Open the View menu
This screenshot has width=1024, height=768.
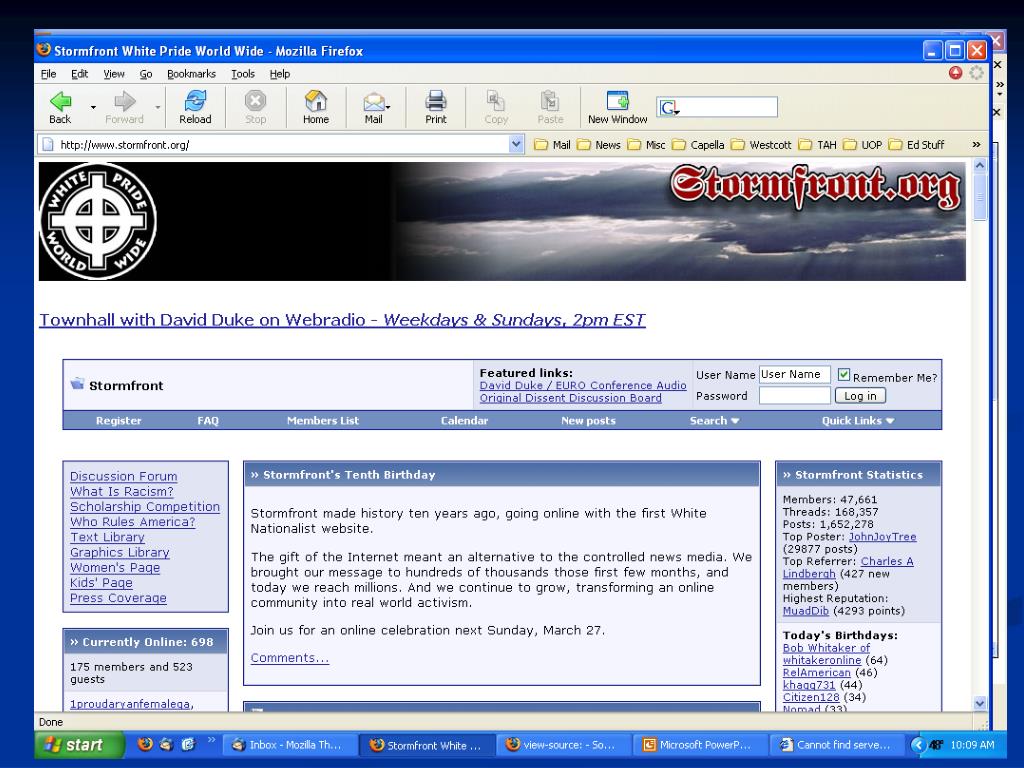[114, 74]
